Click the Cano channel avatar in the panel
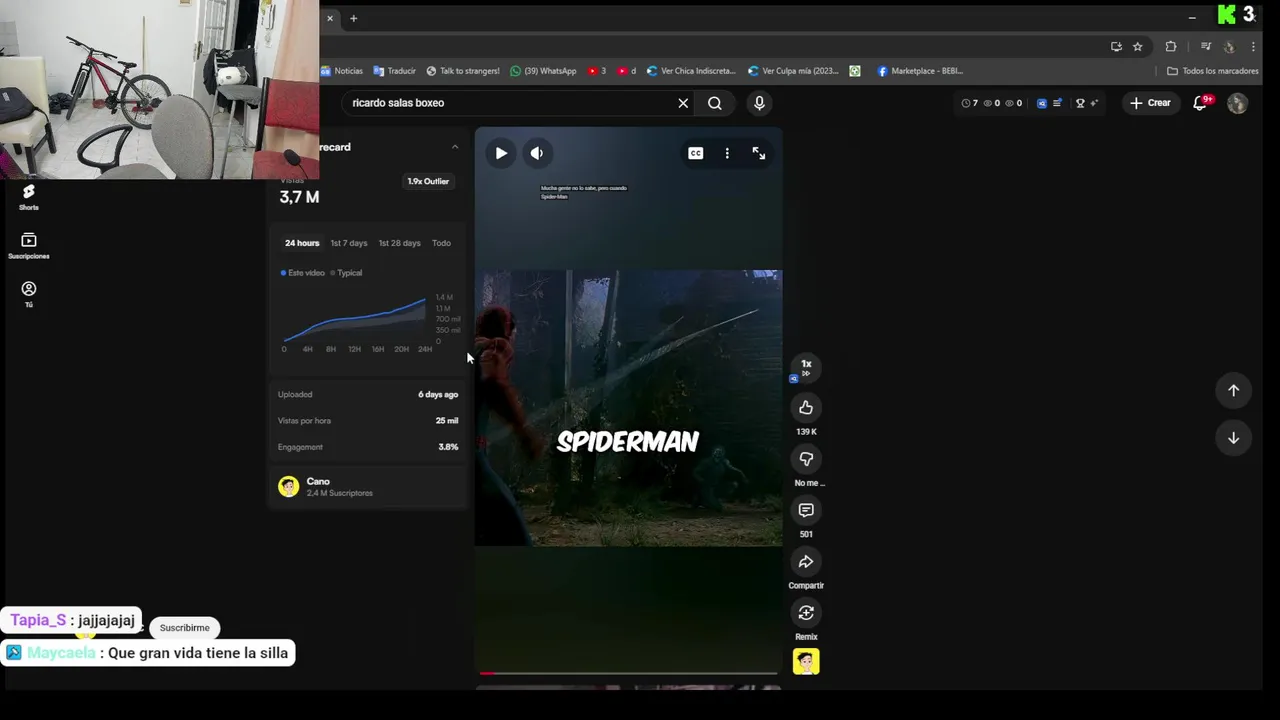Viewport: 1280px width, 720px height. pyautogui.click(x=288, y=487)
